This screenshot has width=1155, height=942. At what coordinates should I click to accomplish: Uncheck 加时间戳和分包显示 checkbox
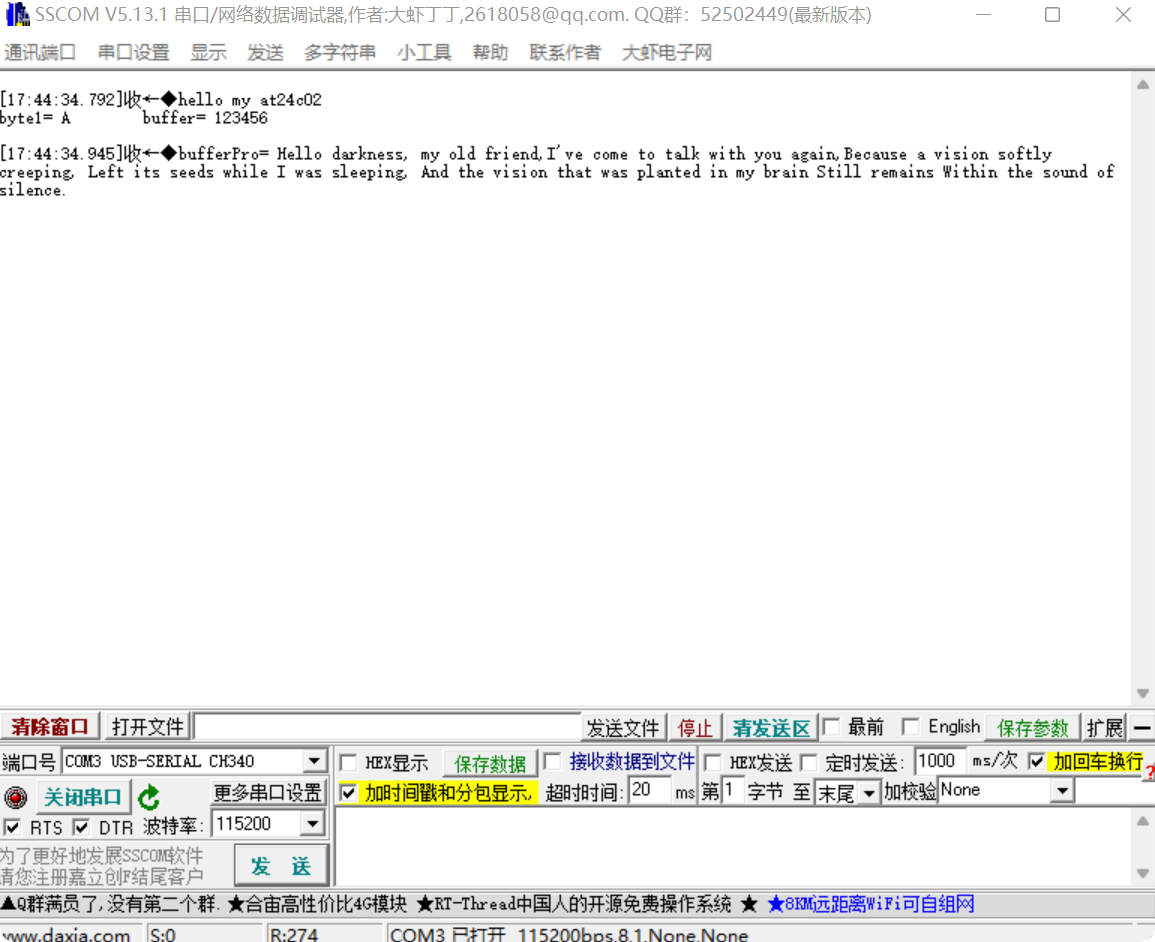click(348, 793)
